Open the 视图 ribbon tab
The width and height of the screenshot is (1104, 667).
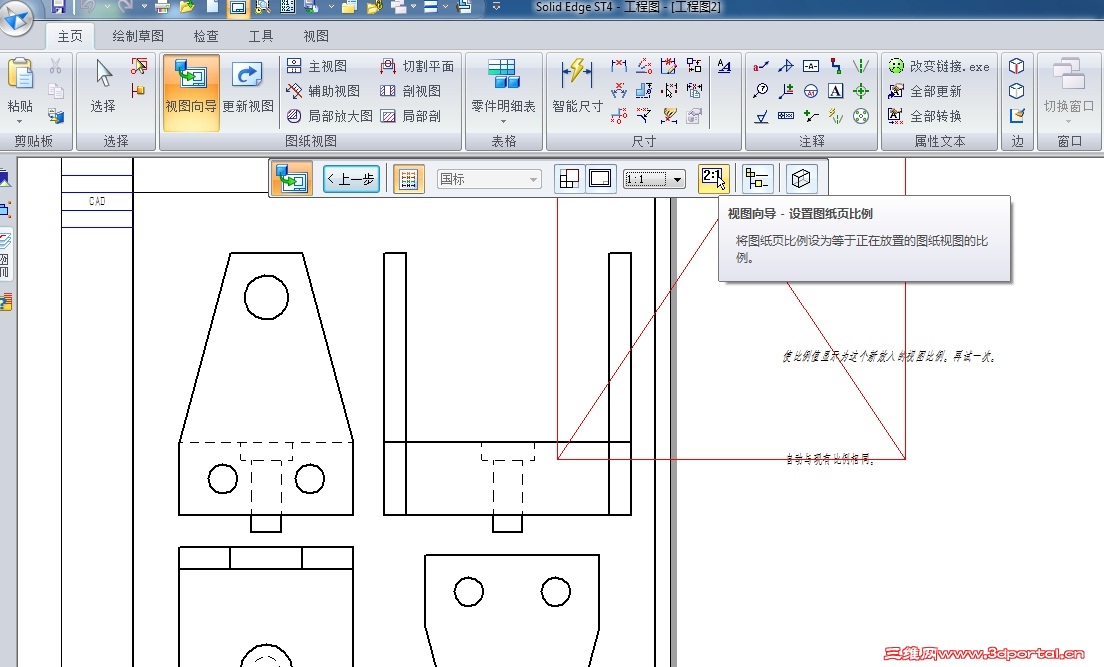(x=315, y=36)
